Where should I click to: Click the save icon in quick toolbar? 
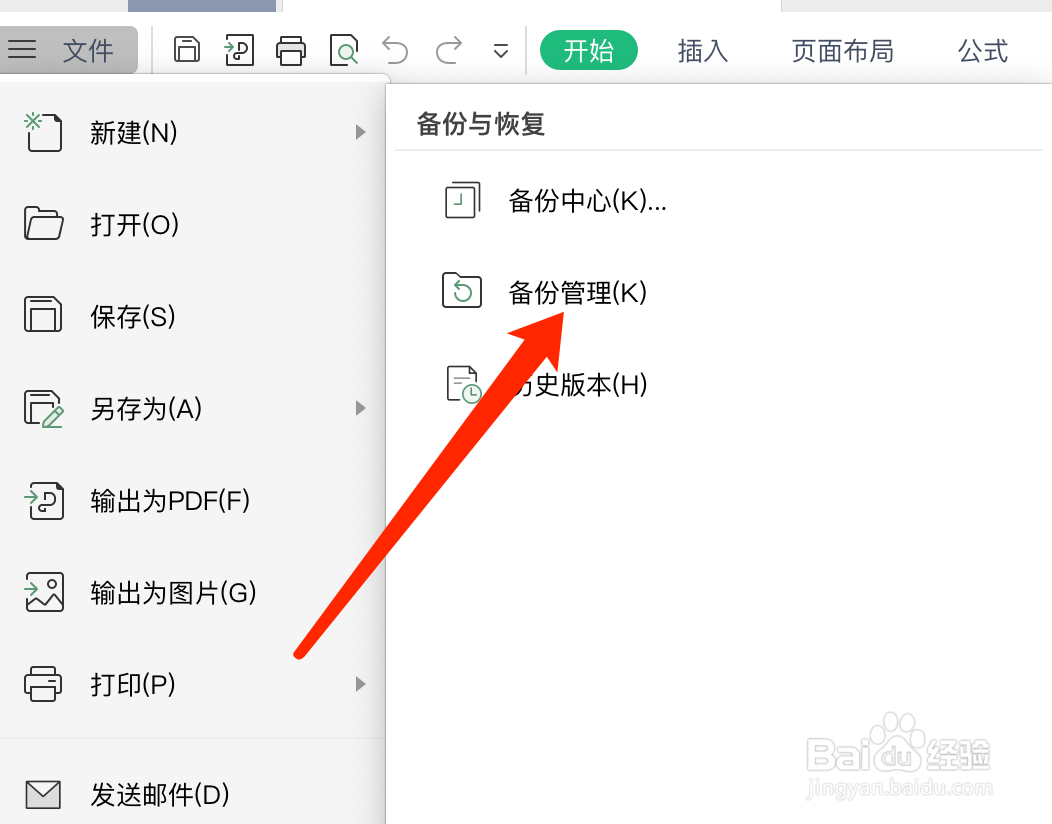tap(187, 50)
